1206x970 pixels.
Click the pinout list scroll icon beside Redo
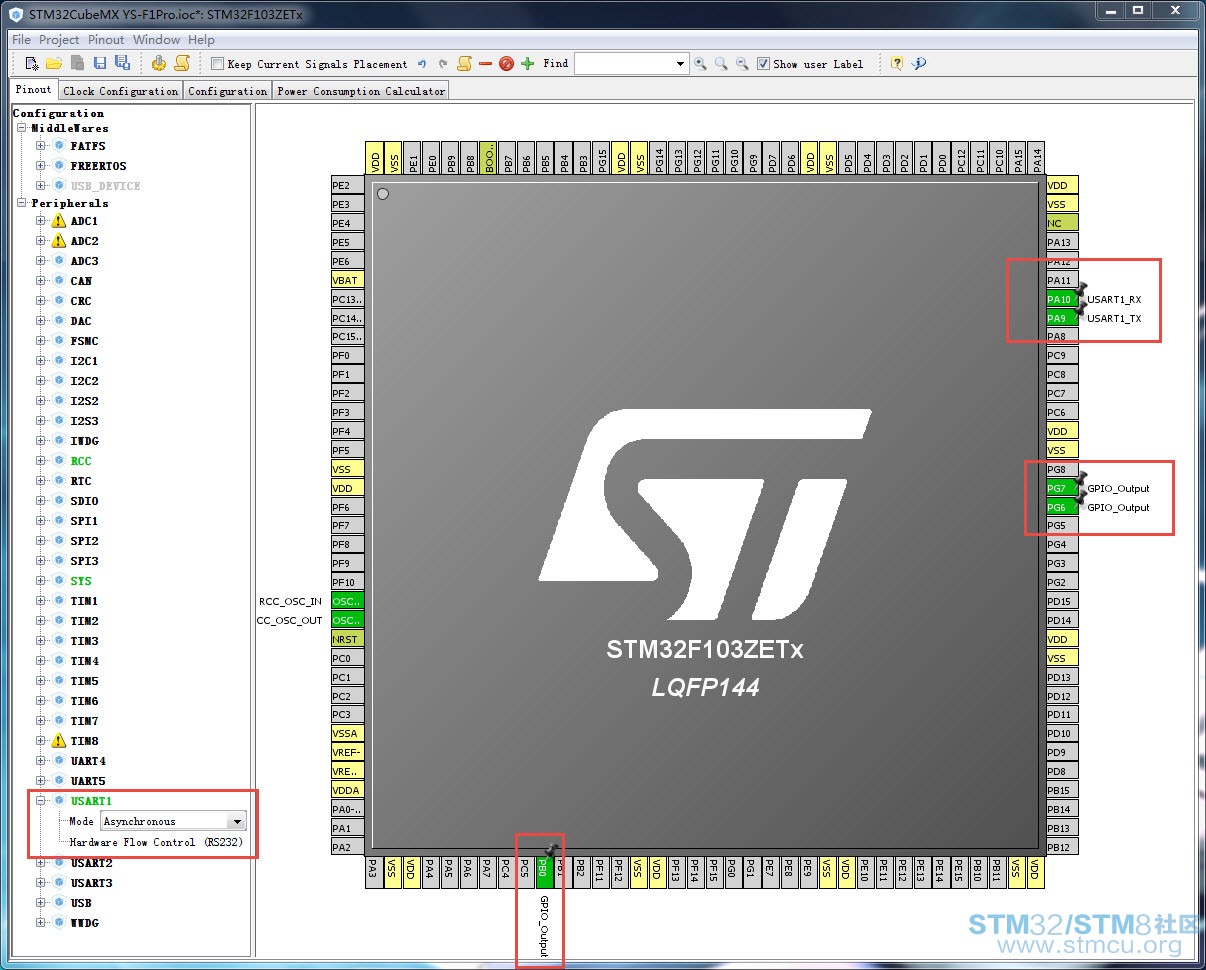pyautogui.click(x=464, y=64)
